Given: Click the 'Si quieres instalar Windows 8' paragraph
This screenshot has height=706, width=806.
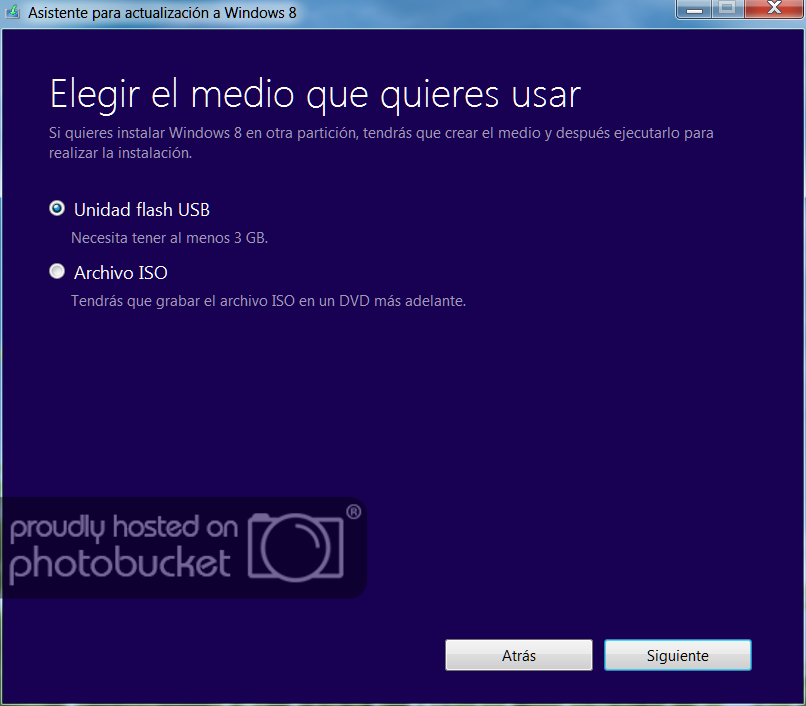Looking at the screenshot, I should (381, 143).
